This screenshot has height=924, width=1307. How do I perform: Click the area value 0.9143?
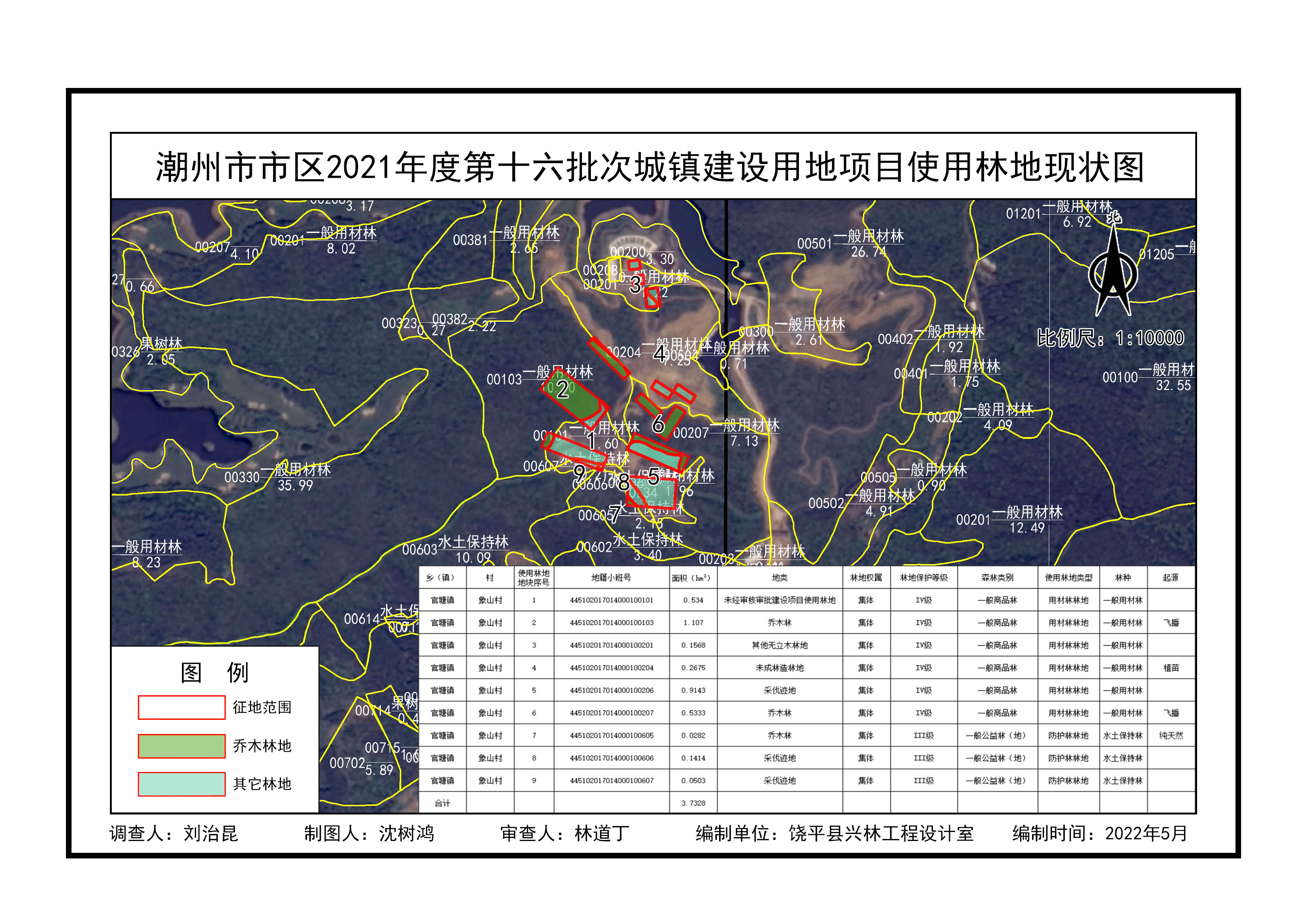coord(693,691)
